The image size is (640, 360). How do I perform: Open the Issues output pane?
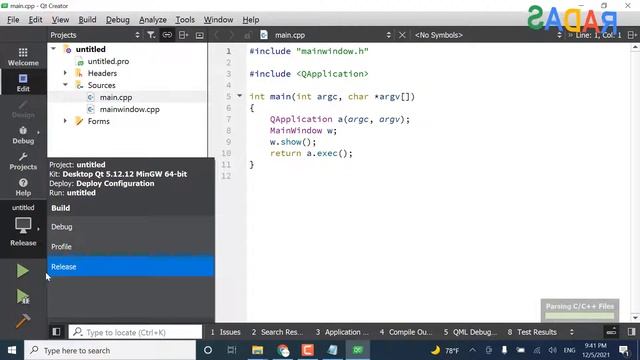tap(225, 332)
